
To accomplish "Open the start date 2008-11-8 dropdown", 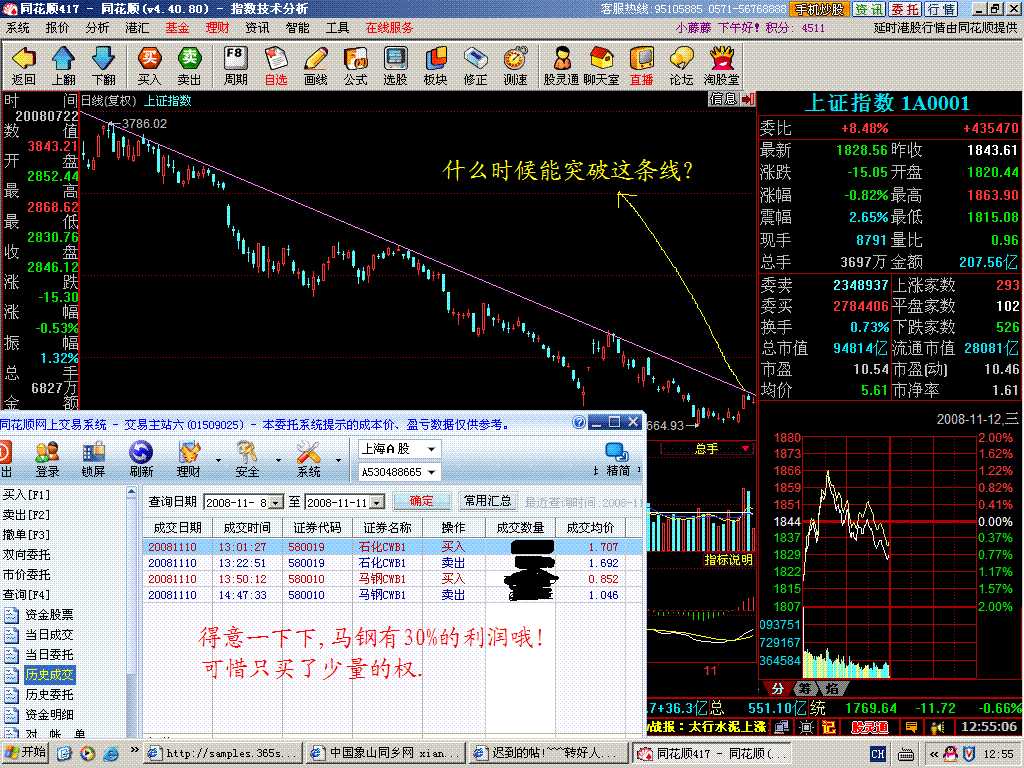I will click(276, 503).
